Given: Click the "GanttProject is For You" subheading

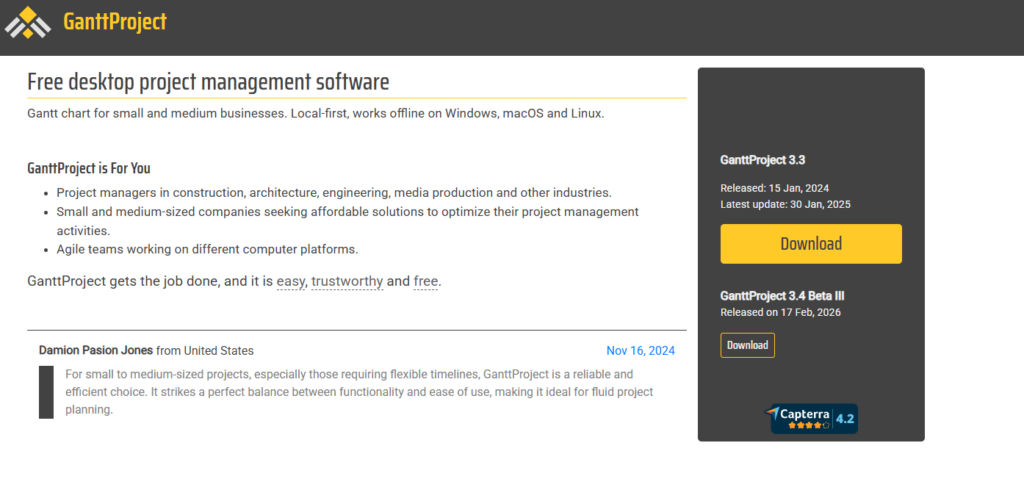Looking at the screenshot, I should (x=89, y=168).
